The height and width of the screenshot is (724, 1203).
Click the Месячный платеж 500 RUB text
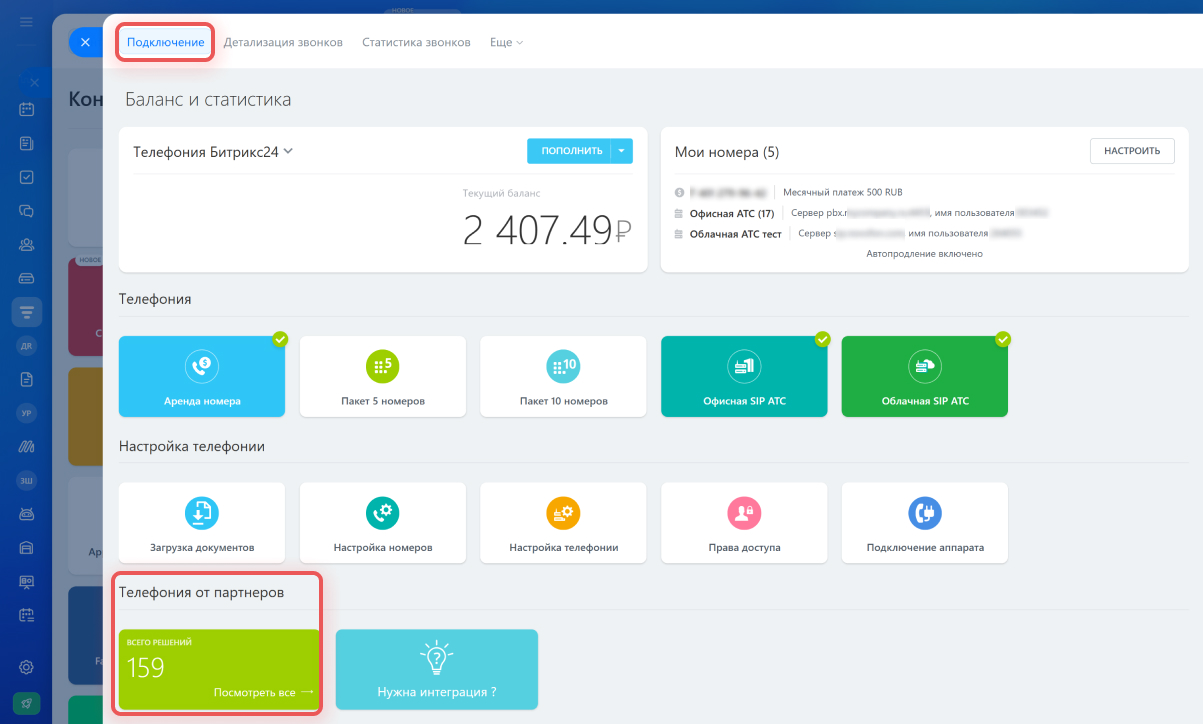pyautogui.click(x=843, y=192)
